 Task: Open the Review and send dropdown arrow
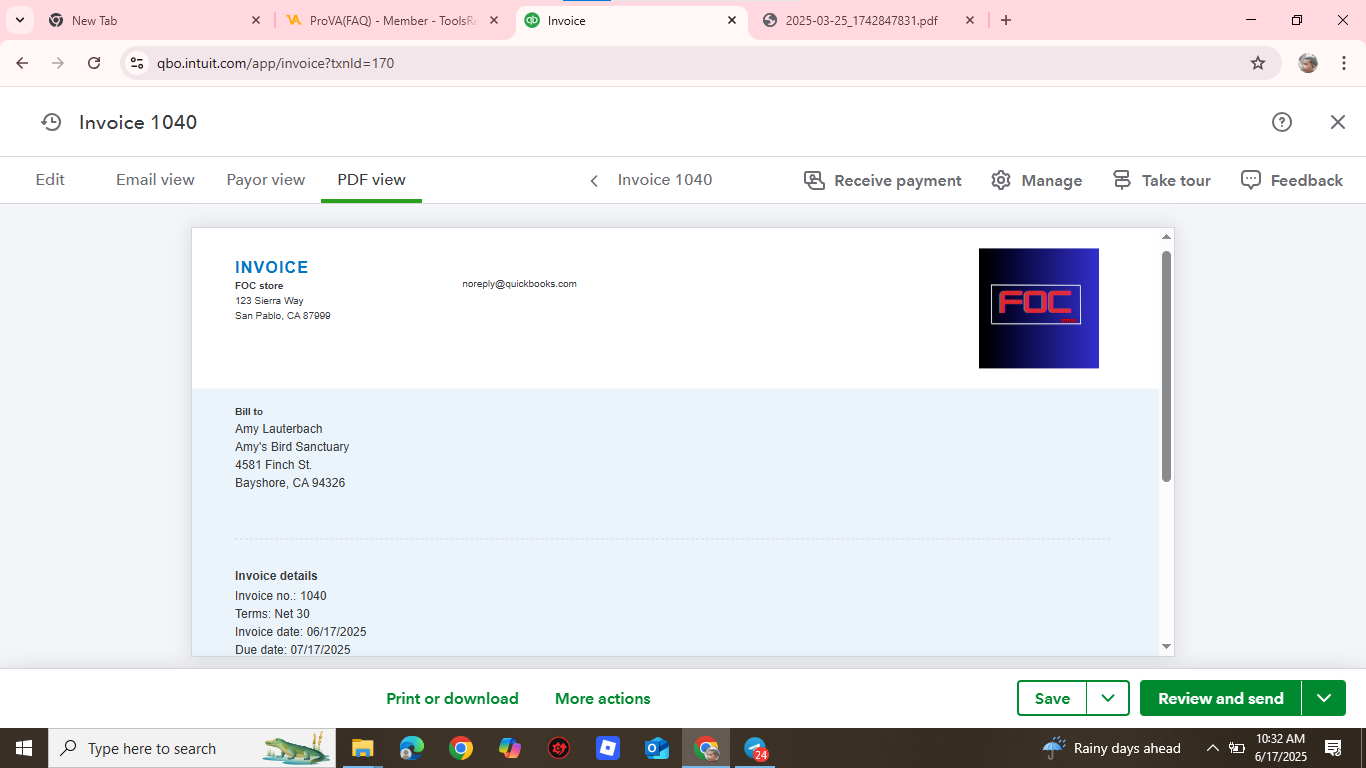click(1324, 698)
